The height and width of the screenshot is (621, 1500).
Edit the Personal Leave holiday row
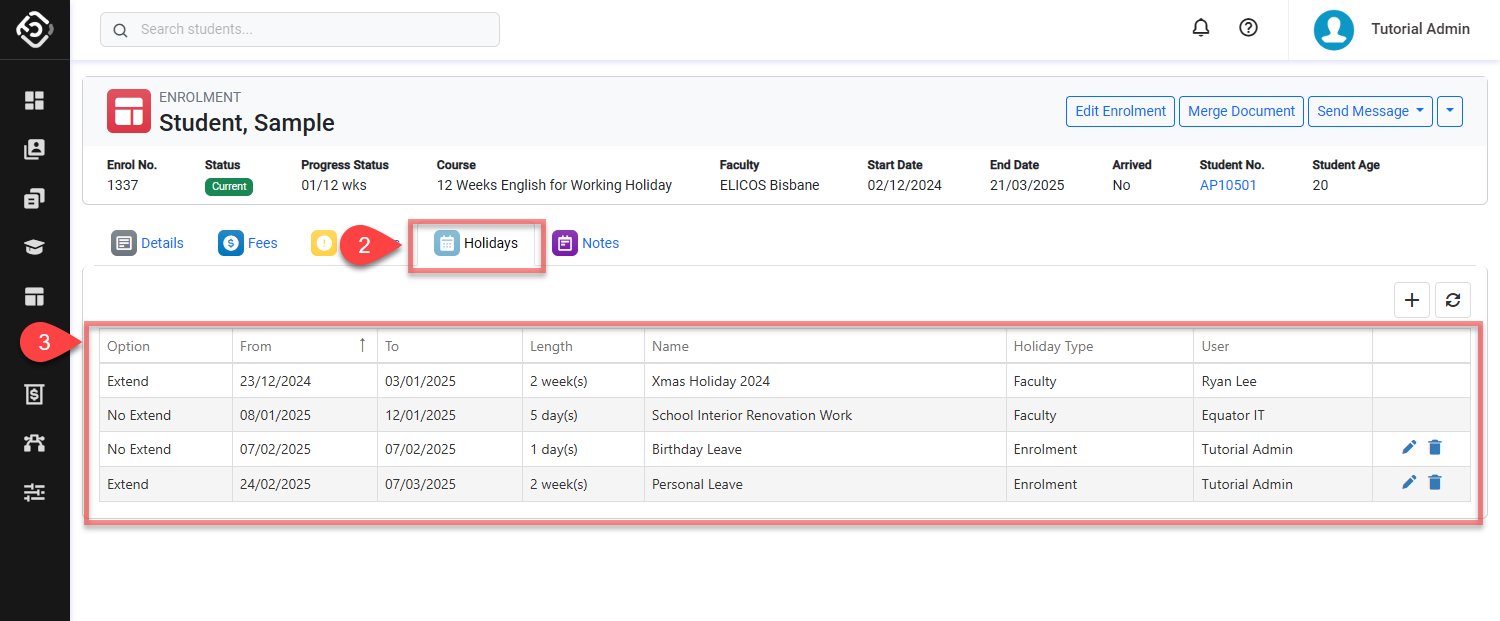tap(1409, 483)
